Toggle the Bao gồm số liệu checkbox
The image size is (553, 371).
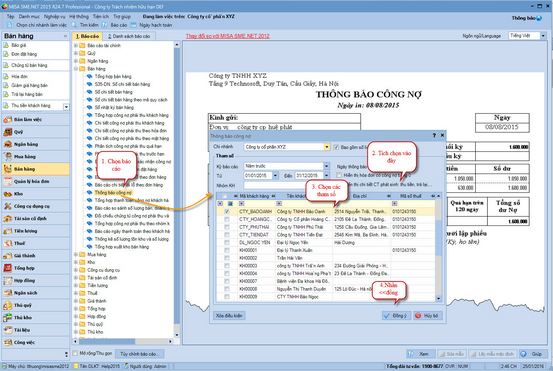336,147
